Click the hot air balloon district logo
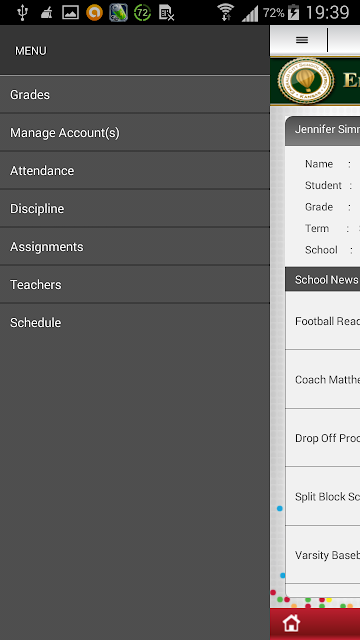 pyautogui.click(x=306, y=81)
